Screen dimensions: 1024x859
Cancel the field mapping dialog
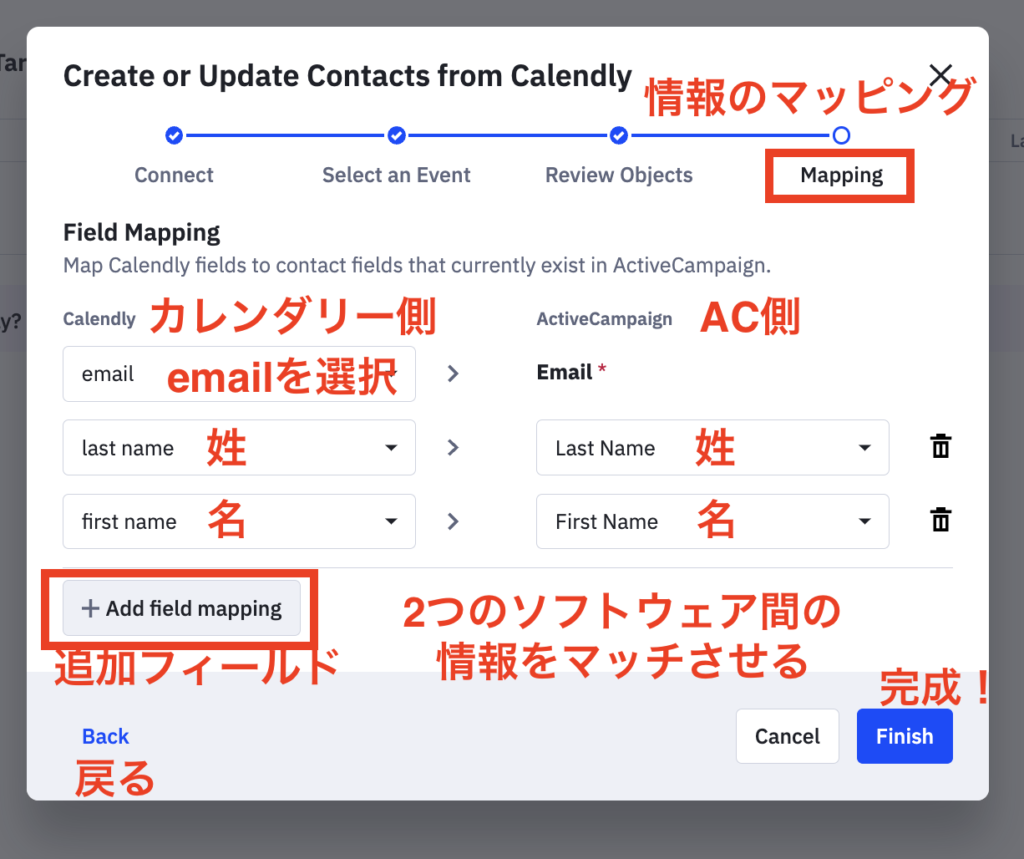(787, 736)
